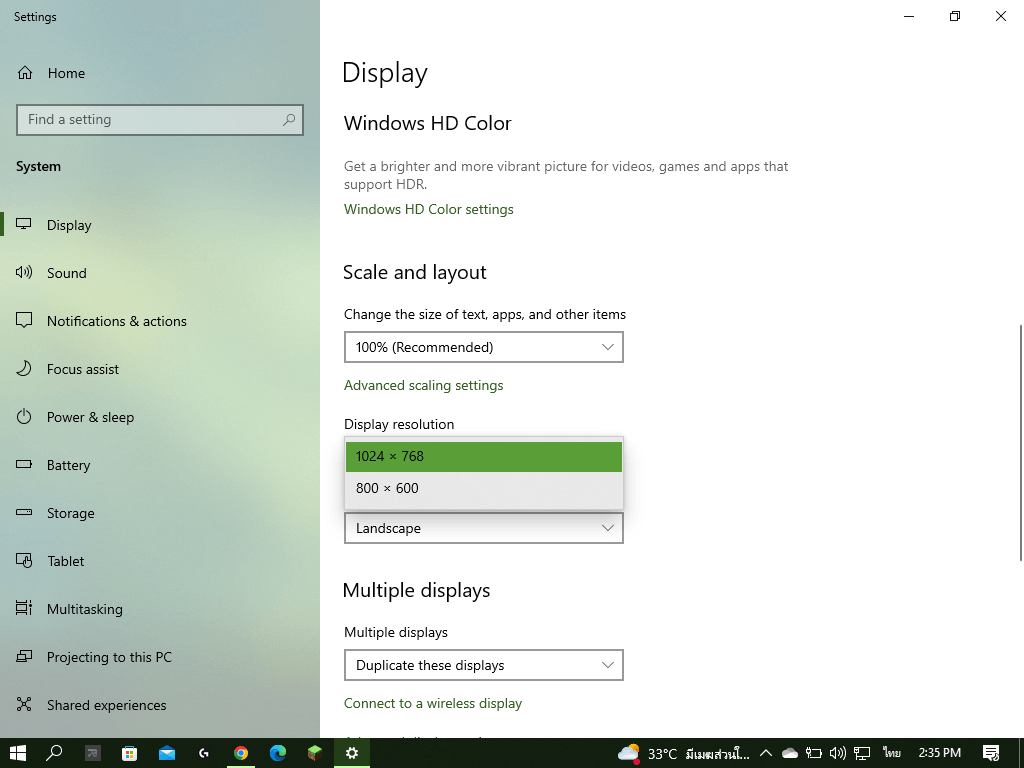The height and width of the screenshot is (768, 1024).
Task: Expand the Landscape orientation dropdown
Action: tap(483, 528)
